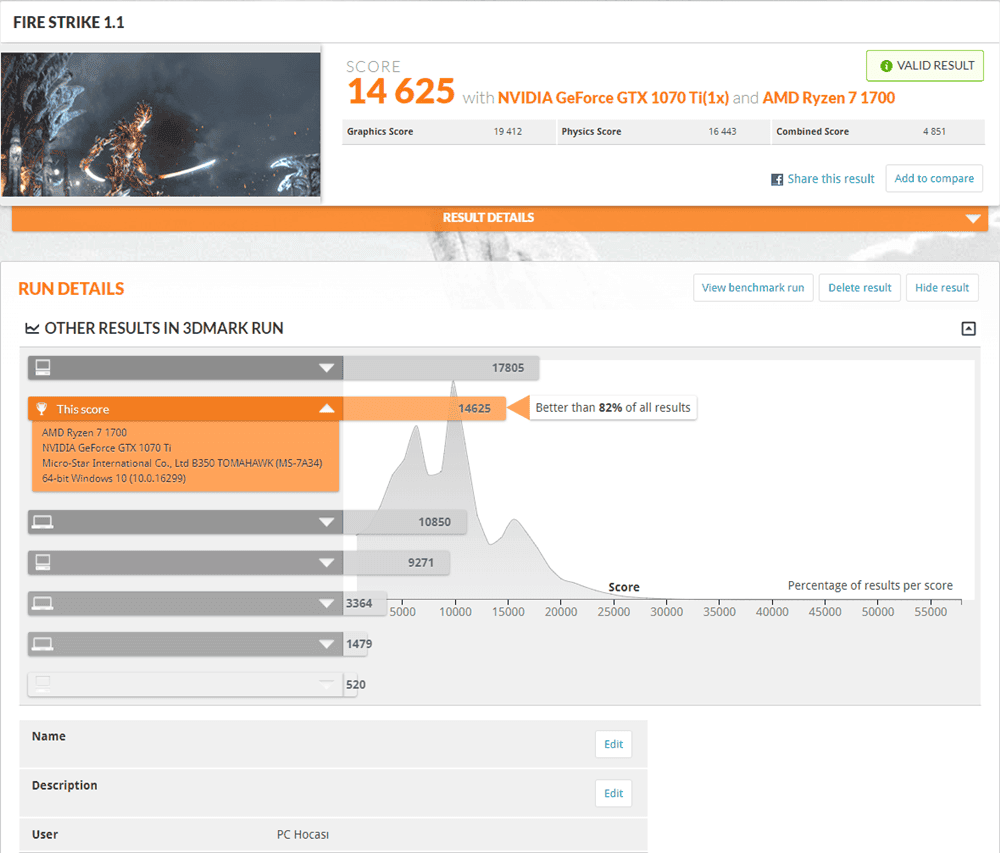Click the trophy icon on This score row
The height and width of the screenshot is (853, 1000).
[x=41, y=409]
